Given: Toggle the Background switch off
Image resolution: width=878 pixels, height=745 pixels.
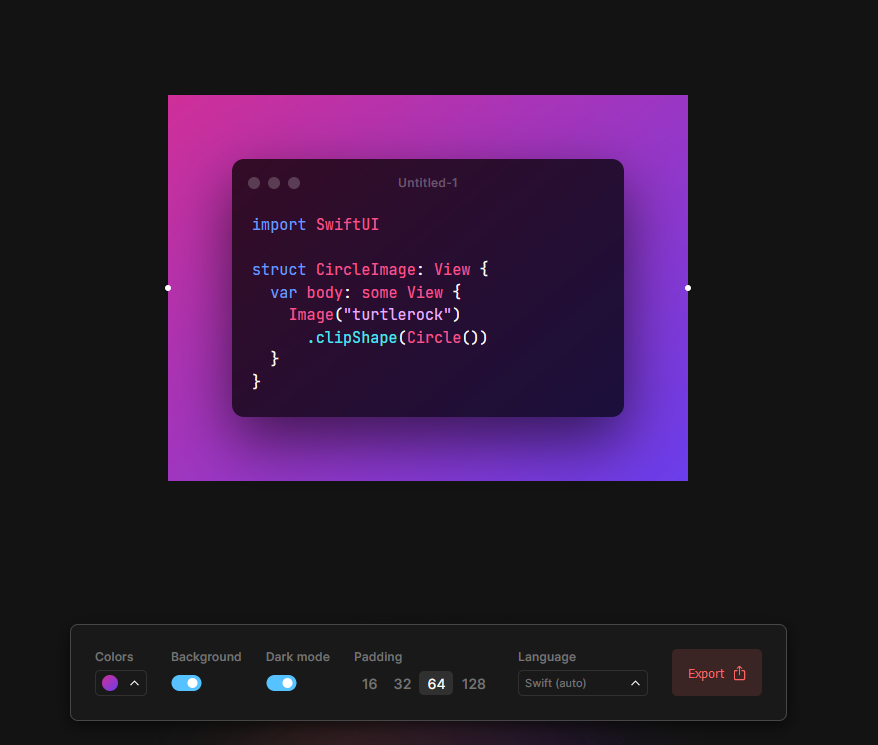Looking at the screenshot, I should coord(186,683).
